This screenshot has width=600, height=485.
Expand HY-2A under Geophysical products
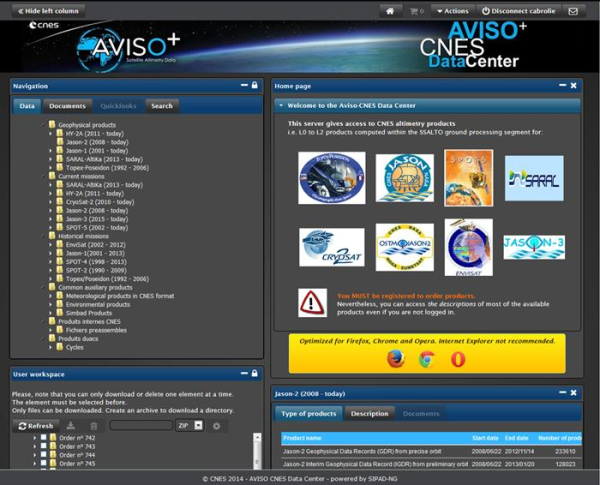(51, 134)
